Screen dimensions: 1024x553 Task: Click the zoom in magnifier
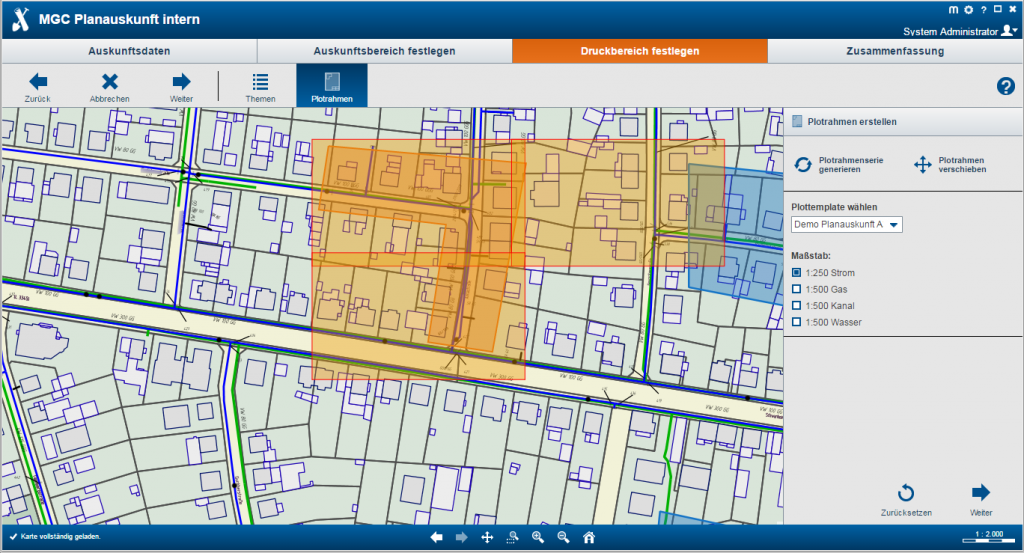pyautogui.click(x=538, y=537)
